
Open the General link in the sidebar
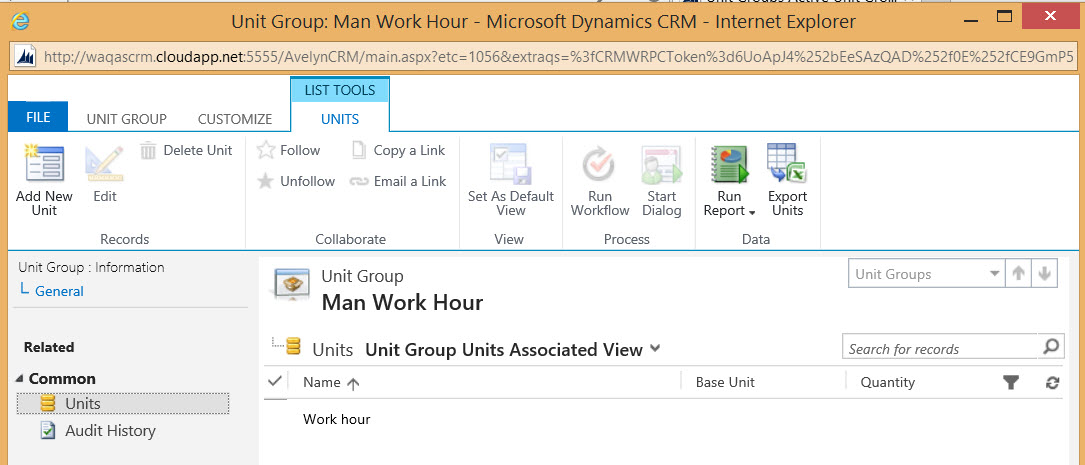(x=60, y=291)
